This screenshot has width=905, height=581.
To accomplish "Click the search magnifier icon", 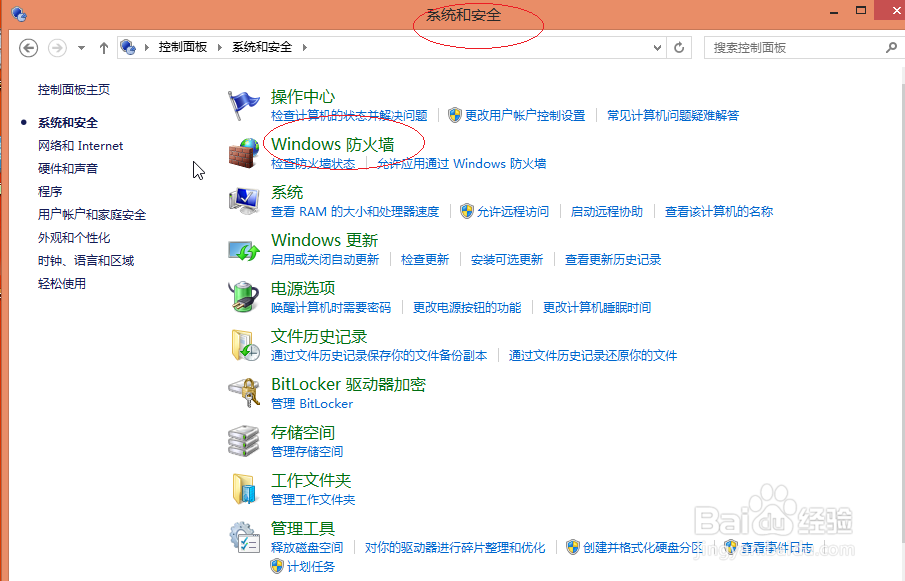I will pyautogui.click(x=891, y=47).
